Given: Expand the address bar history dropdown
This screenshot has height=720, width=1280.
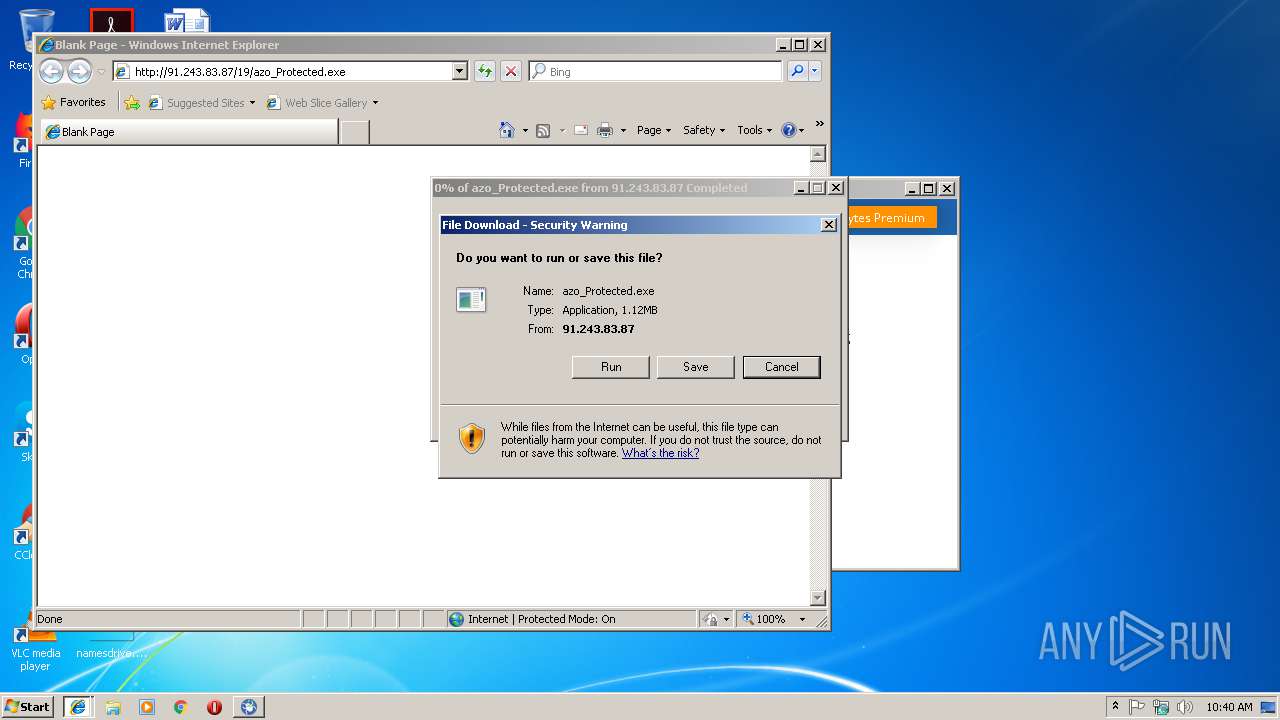Looking at the screenshot, I should coord(460,72).
